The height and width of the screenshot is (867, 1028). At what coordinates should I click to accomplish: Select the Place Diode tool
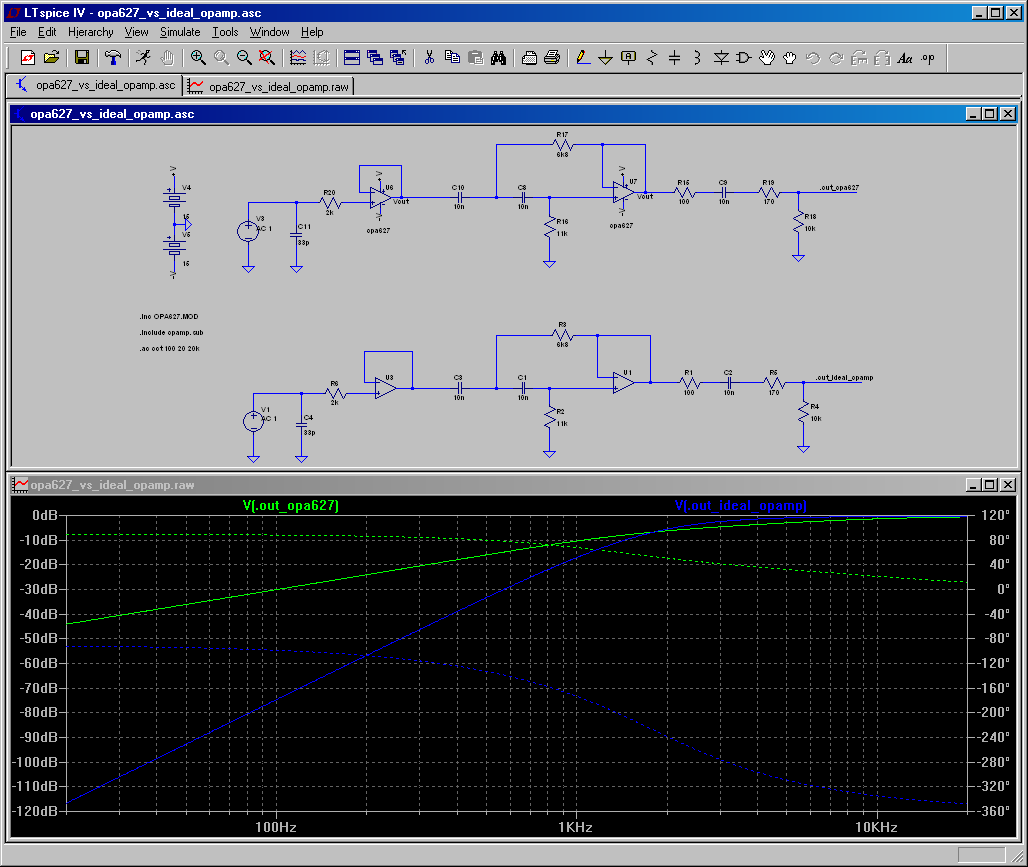[x=721, y=58]
